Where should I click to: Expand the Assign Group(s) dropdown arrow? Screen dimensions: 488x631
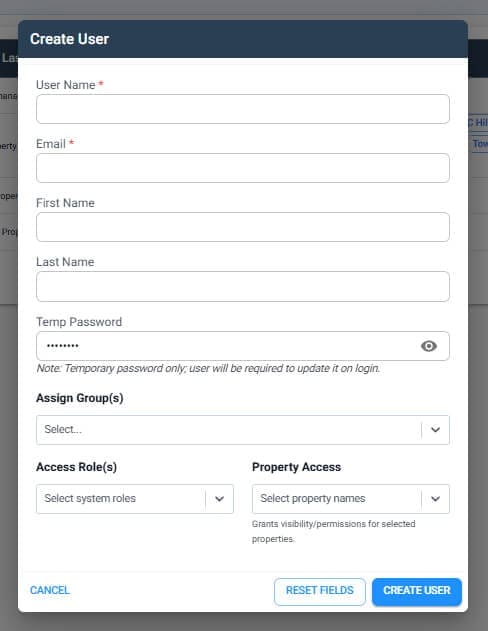[x=435, y=430]
